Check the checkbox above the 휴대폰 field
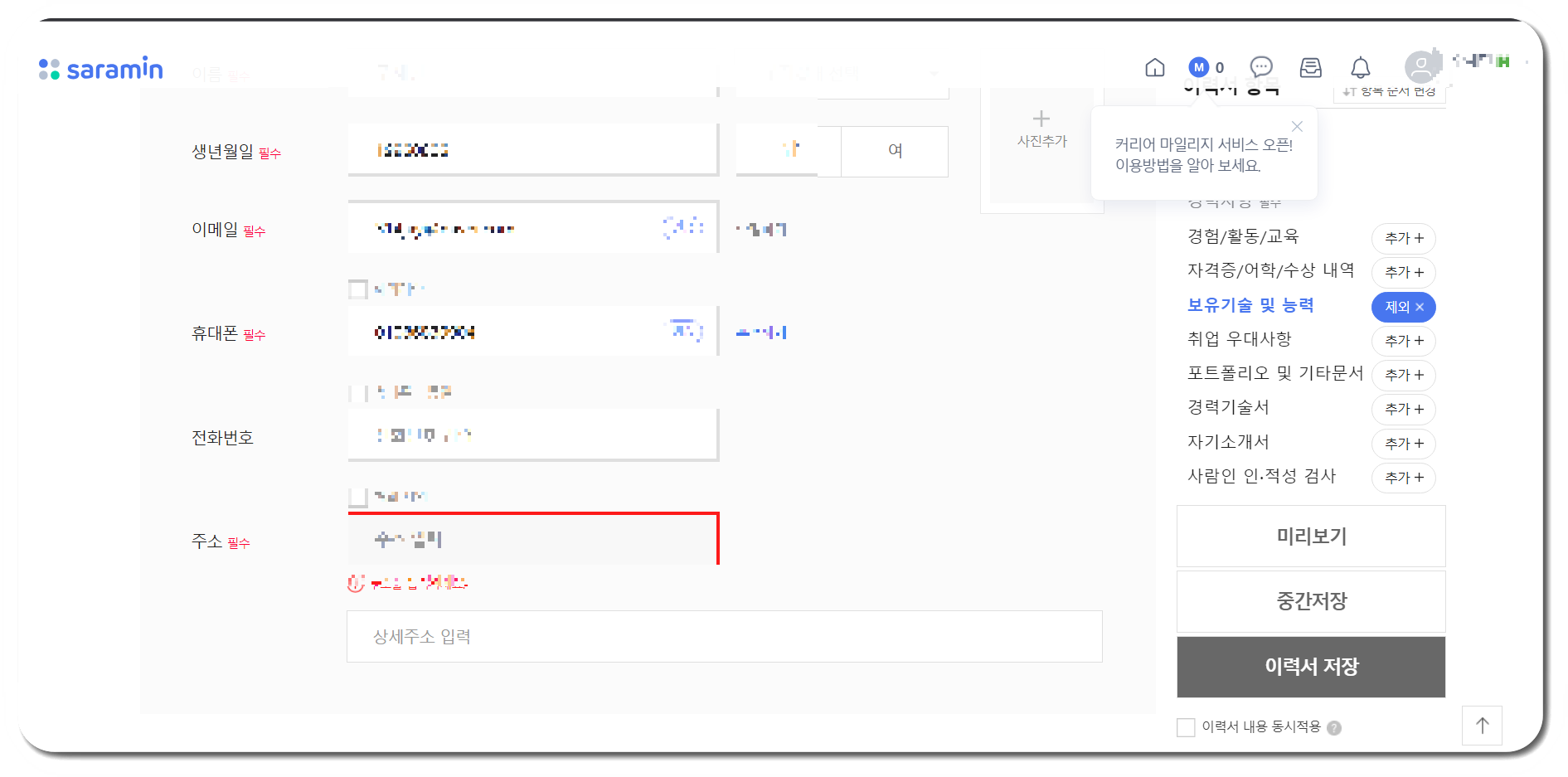This screenshot has height=777, width=1568. coord(357,289)
